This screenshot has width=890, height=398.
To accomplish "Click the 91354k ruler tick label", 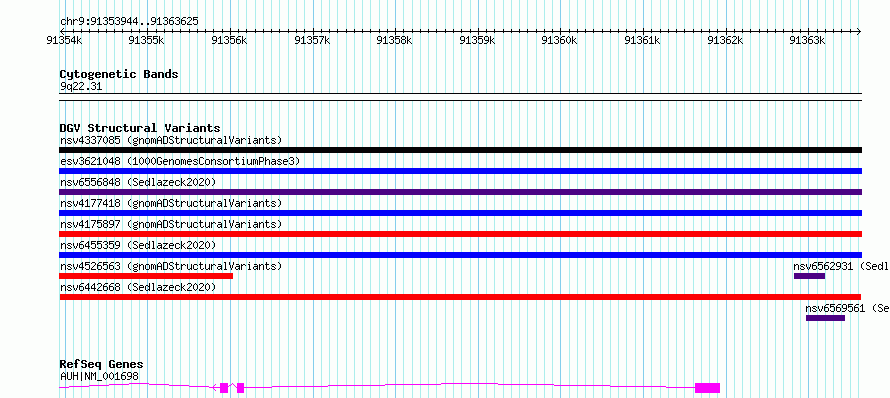I will (65, 40).
